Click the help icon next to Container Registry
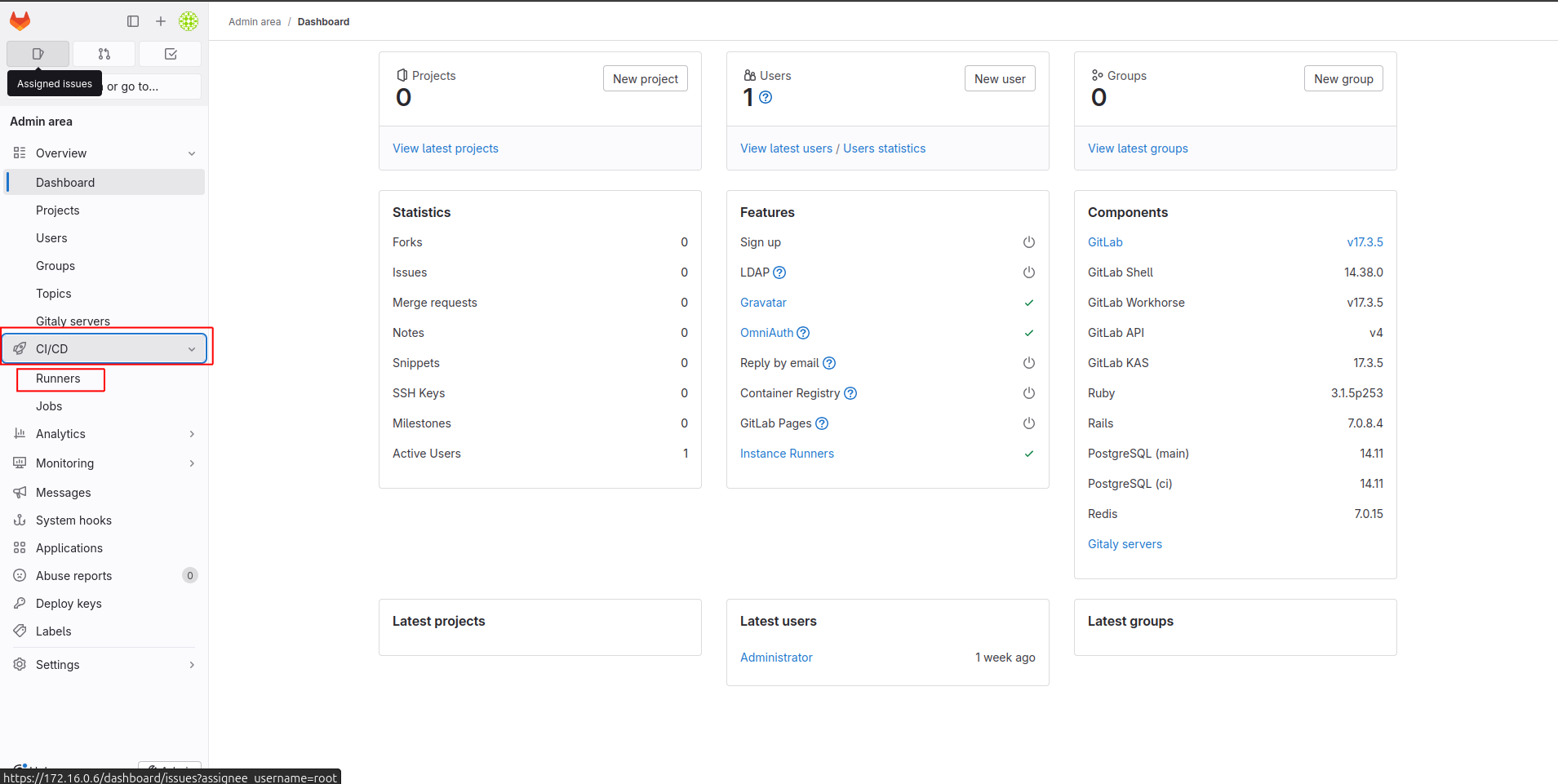The height and width of the screenshot is (784, 1558). (850, 393)
